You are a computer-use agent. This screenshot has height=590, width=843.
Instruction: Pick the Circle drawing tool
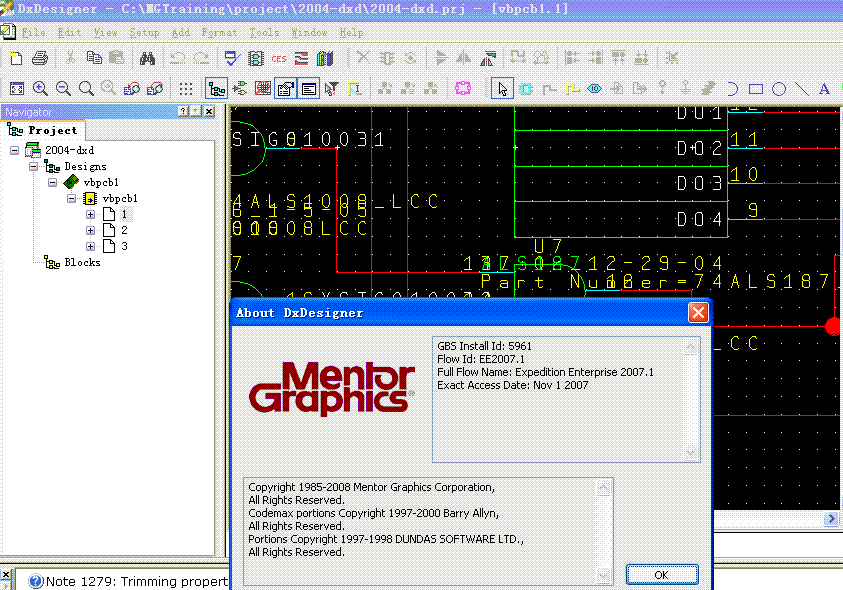point(779,88)
